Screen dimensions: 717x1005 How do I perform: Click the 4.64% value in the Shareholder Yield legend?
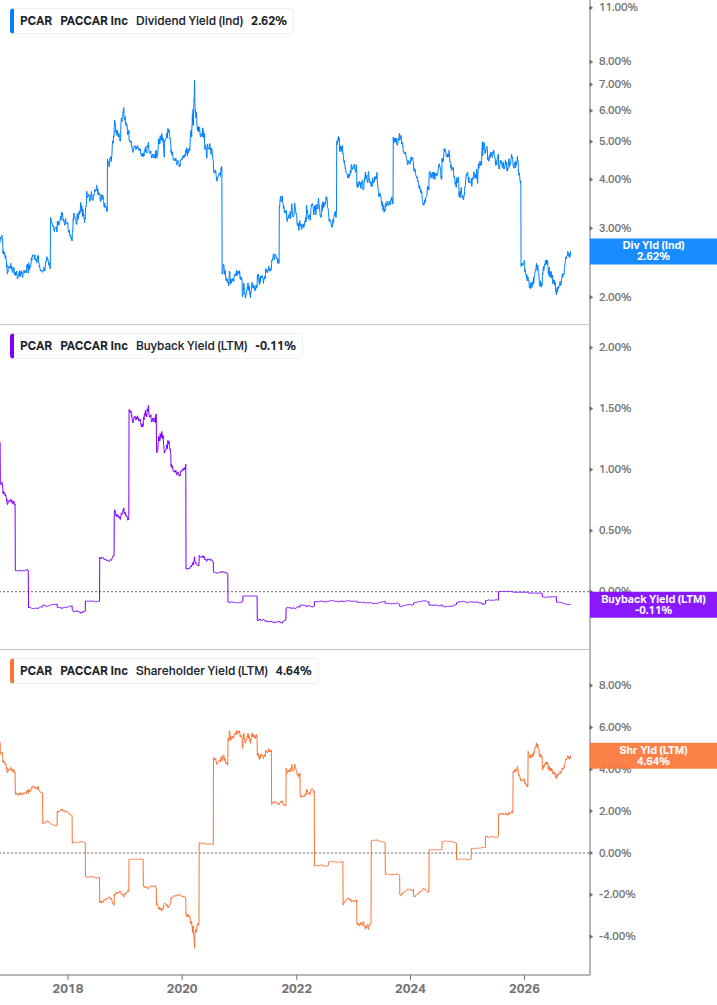click(x=293, y=671)
